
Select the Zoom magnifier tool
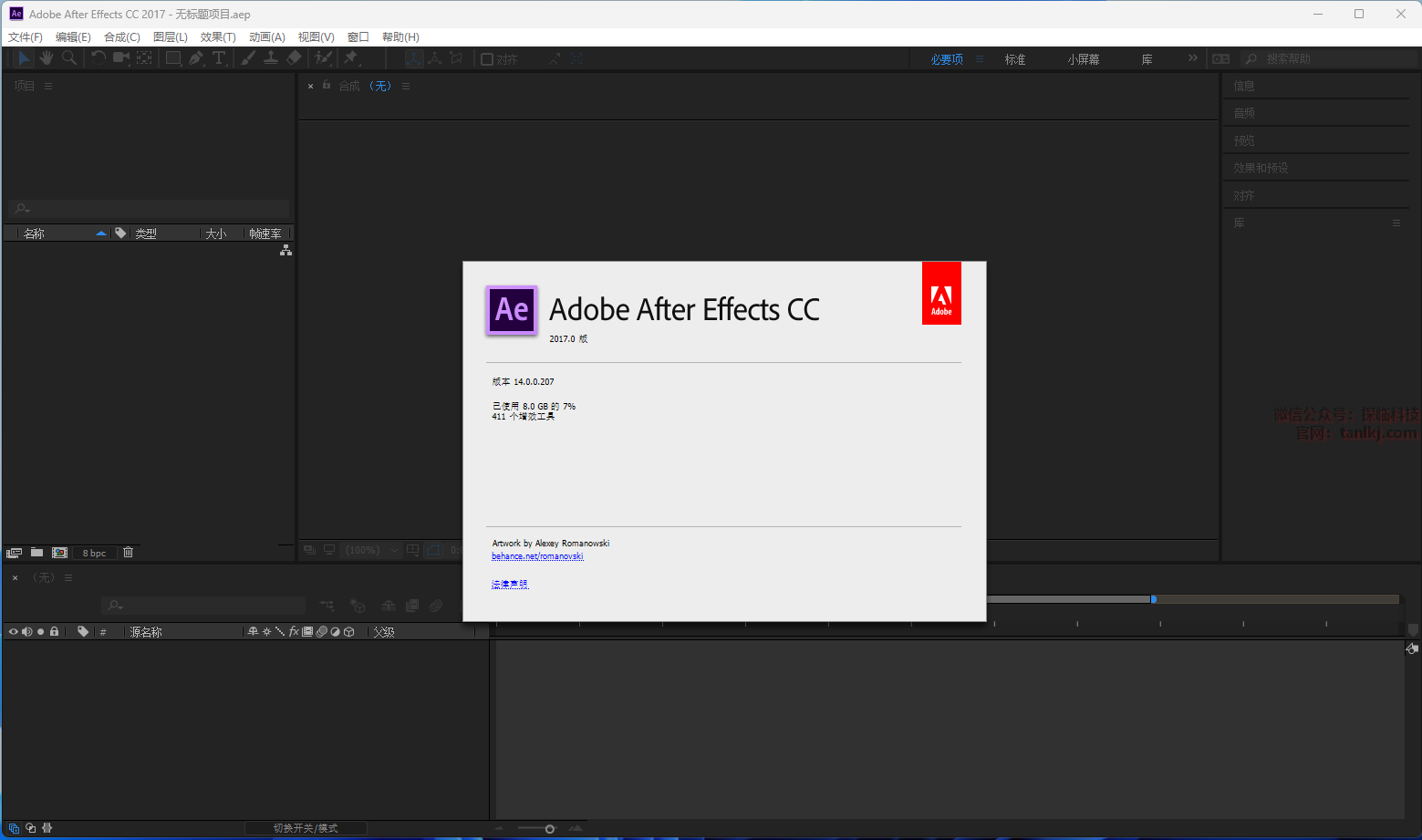coord(68,58)
